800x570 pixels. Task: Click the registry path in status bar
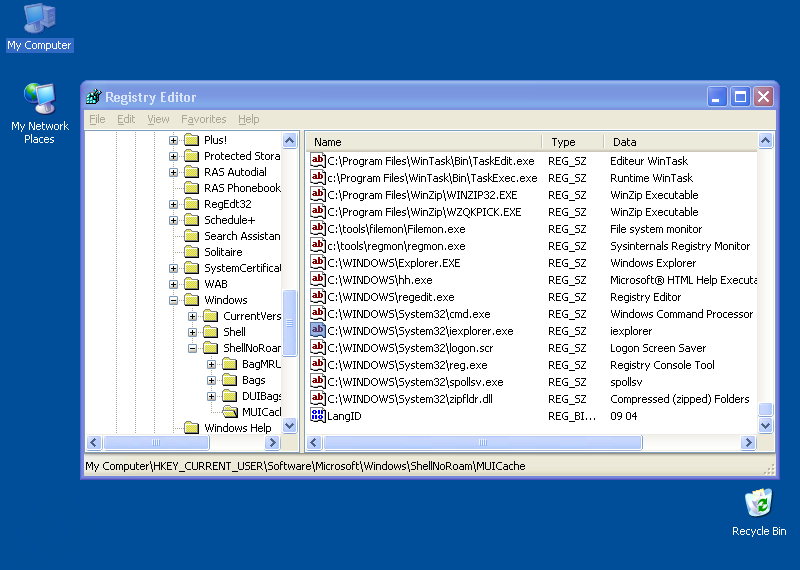coord(305,466)
